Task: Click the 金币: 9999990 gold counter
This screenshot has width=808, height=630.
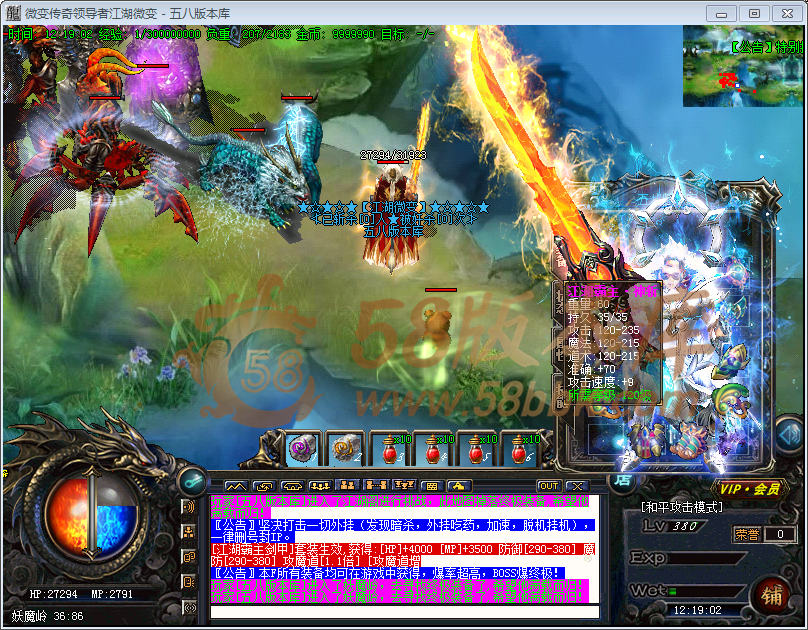Action: tap(335, 35)
